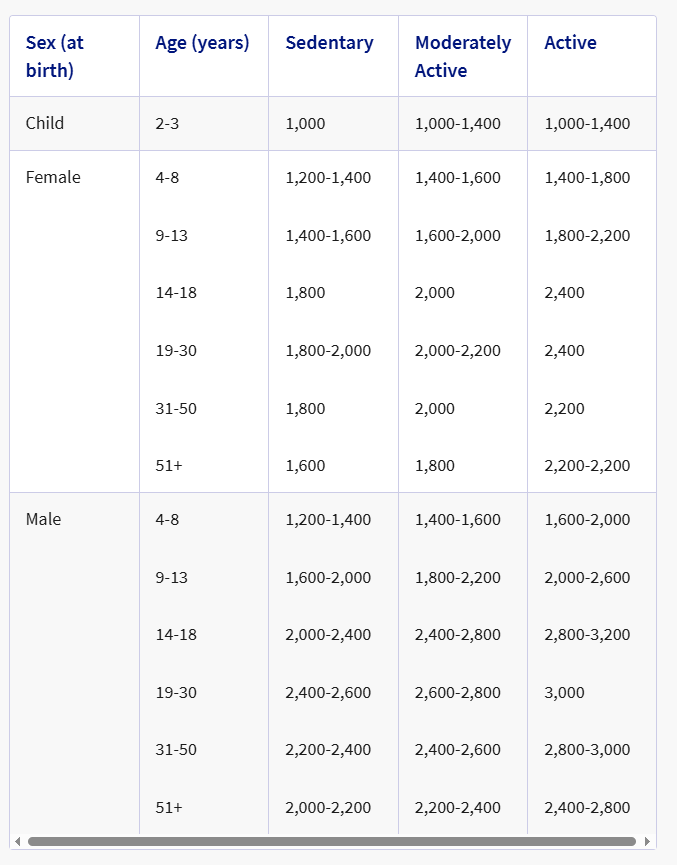
Task: Select Male 31-50 moderately active value 2,400-2,600
Action: pyautogui.click(x=457, y=749)
